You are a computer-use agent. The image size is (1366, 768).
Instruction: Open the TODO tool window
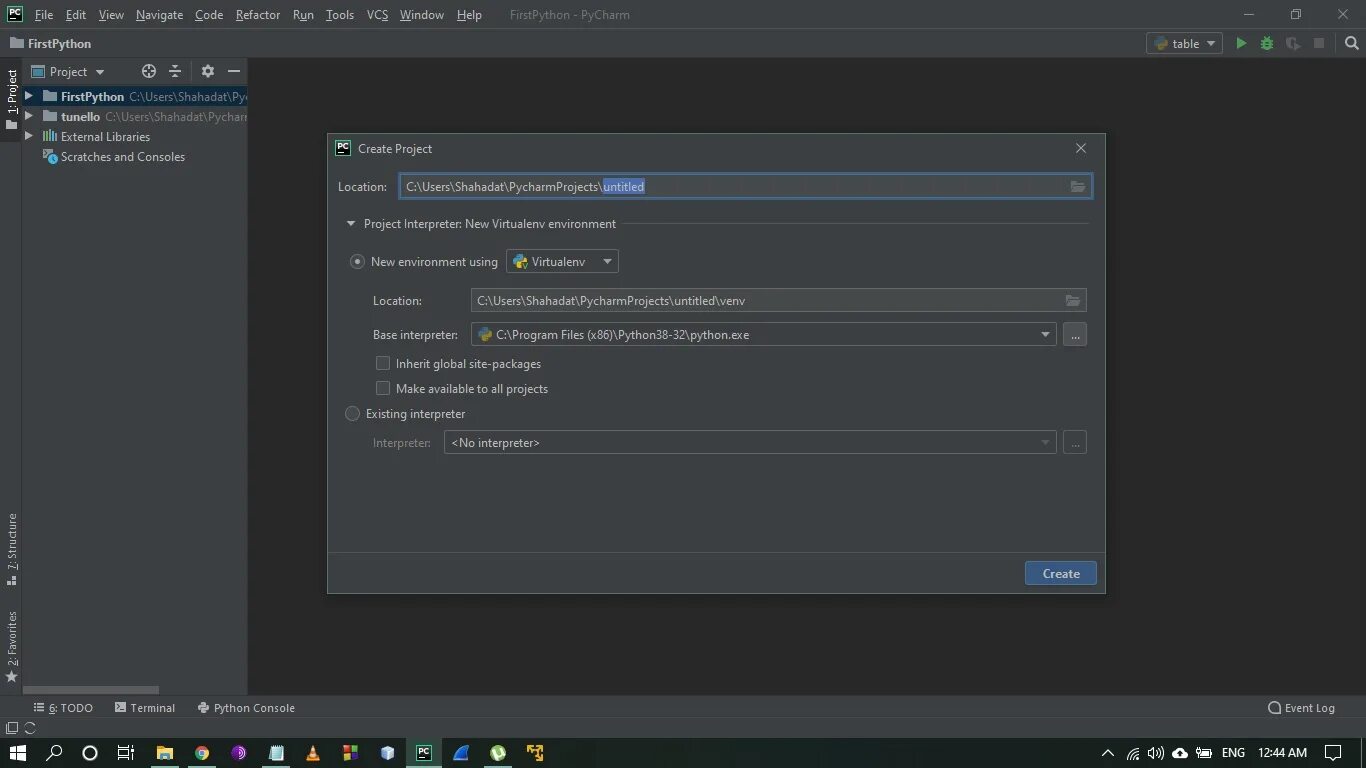click(63, 708)
